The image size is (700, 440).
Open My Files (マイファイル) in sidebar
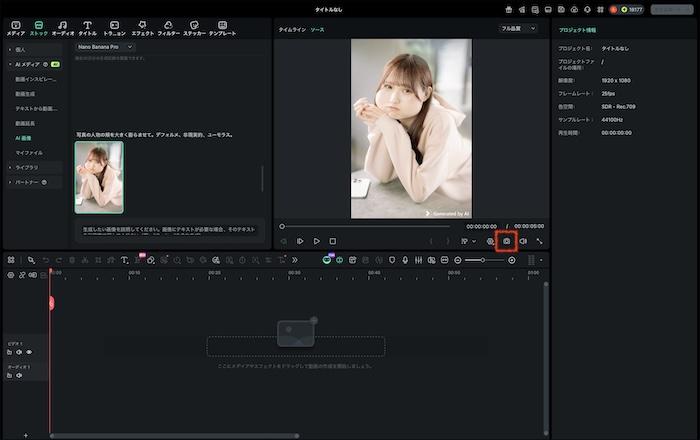click(28, 152)
